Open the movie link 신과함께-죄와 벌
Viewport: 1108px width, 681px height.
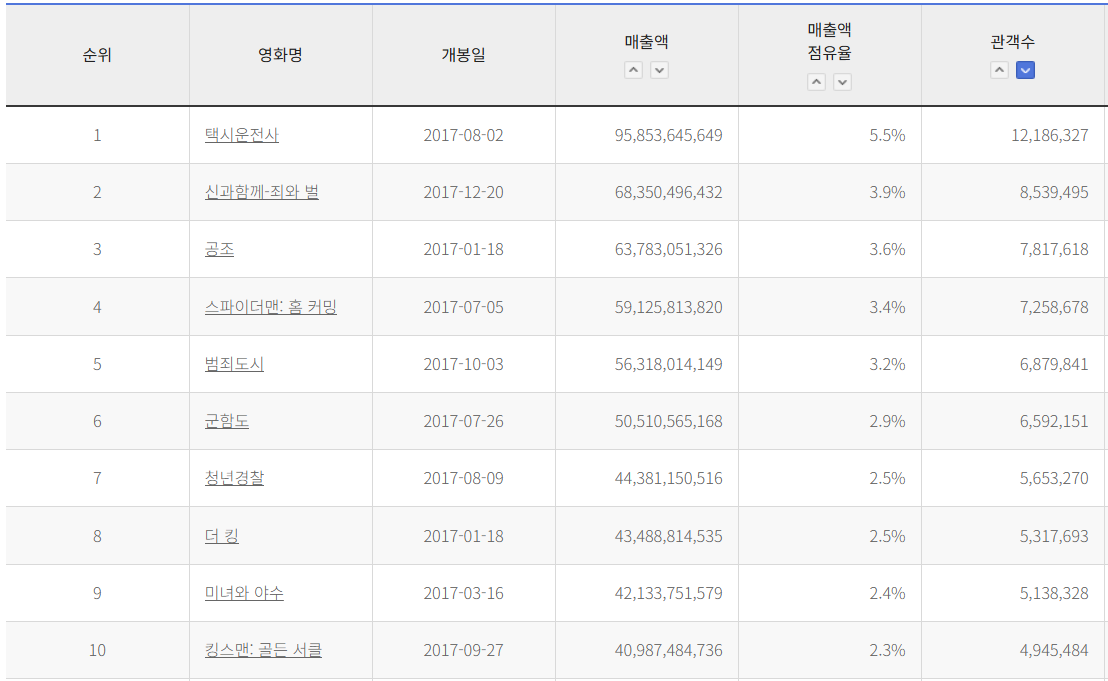[261, 192]
